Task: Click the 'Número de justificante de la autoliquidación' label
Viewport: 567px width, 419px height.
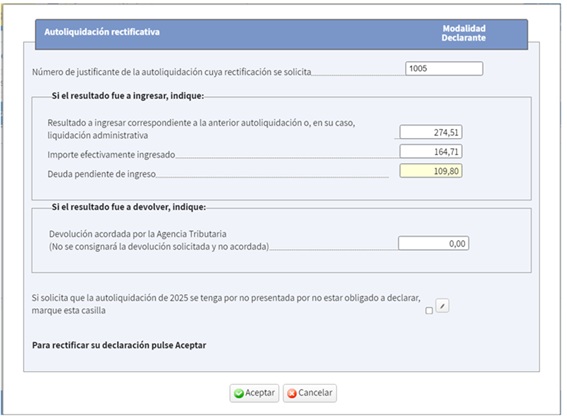Action: point(172,72)
